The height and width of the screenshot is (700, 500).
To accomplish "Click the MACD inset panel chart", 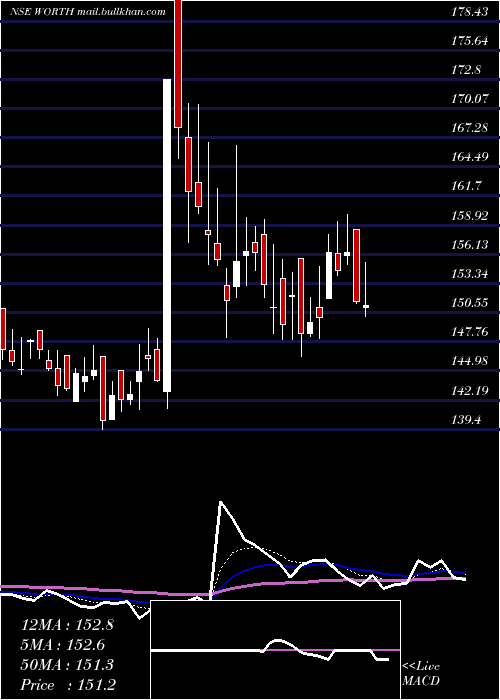I will tap(275, 650).
